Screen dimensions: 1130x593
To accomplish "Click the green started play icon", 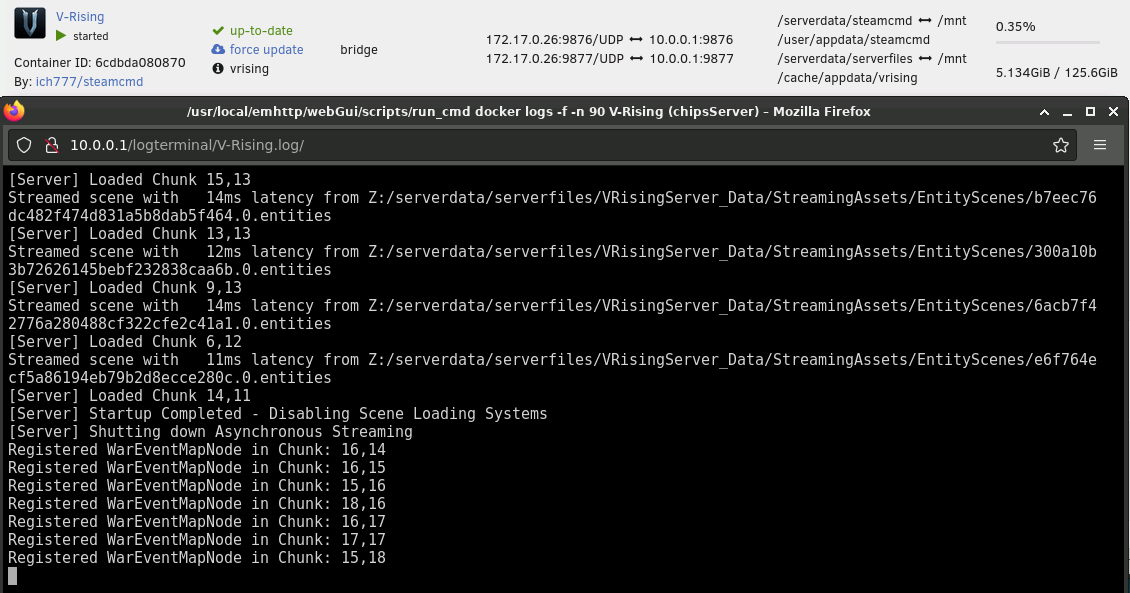I will [61, 36].
